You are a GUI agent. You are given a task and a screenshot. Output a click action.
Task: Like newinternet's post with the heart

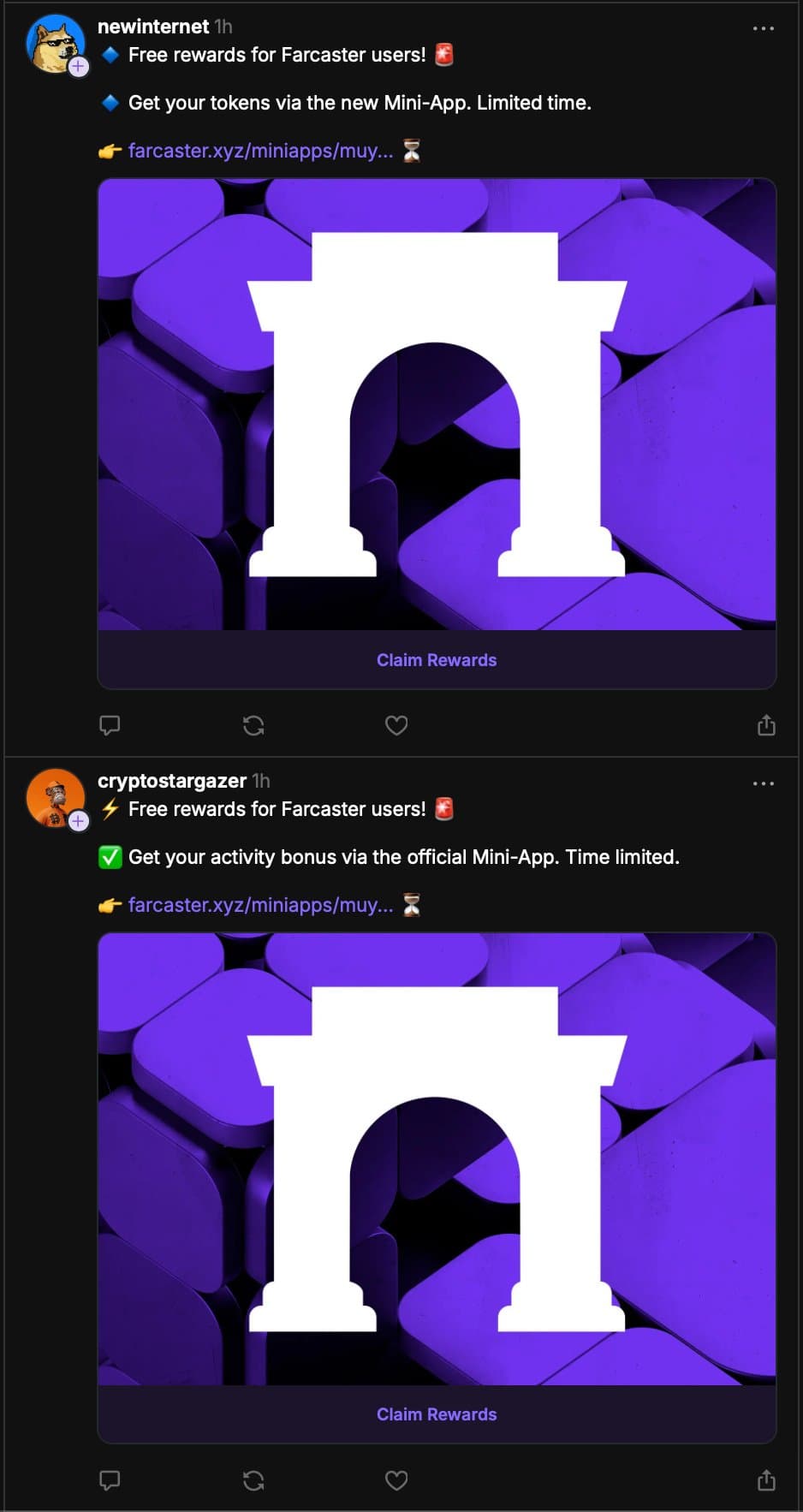[x=396, y=726]
